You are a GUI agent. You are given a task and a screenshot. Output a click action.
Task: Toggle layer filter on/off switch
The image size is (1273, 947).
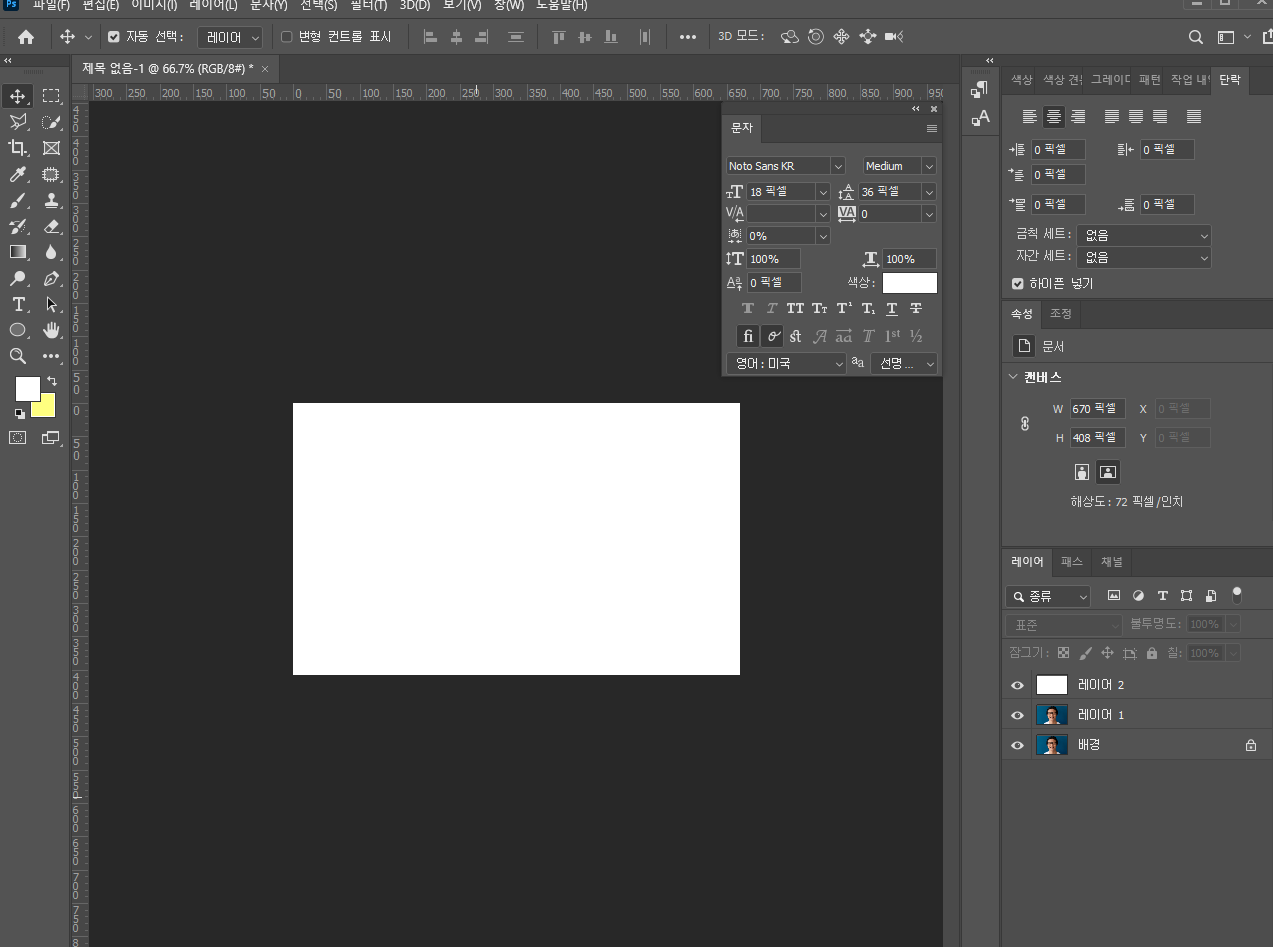[x=1236, y=595]
